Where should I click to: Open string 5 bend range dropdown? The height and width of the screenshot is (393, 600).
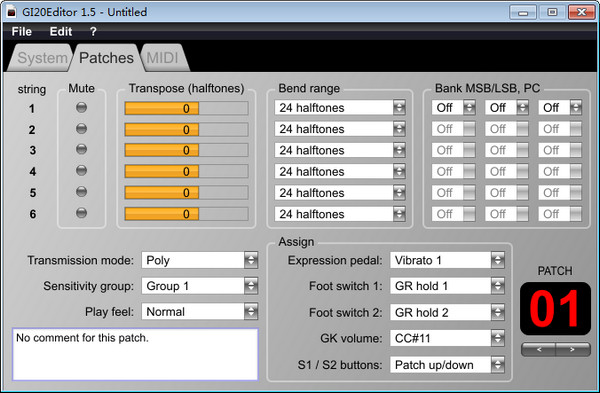click(x=340, y=192)
